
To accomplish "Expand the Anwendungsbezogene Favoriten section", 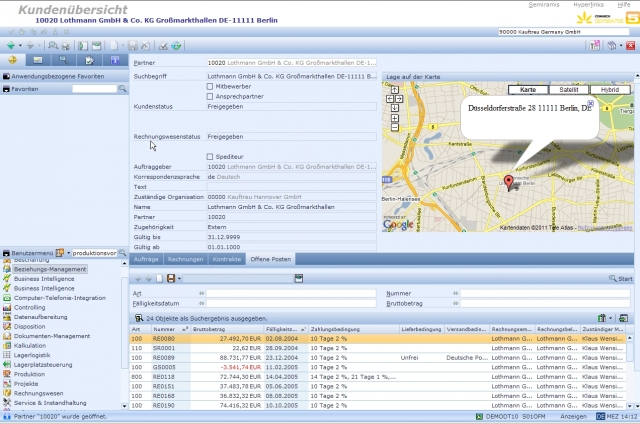I will tap(6, 76).
